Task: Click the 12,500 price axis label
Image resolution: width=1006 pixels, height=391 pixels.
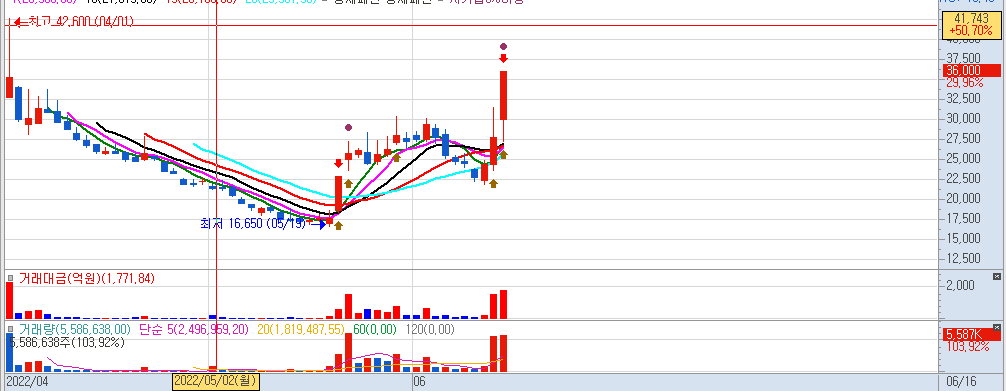Action: 963,258
